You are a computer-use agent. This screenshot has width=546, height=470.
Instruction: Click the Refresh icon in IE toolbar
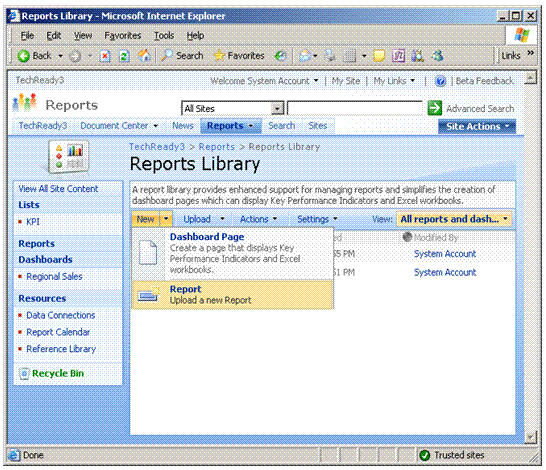click(124, 56)
